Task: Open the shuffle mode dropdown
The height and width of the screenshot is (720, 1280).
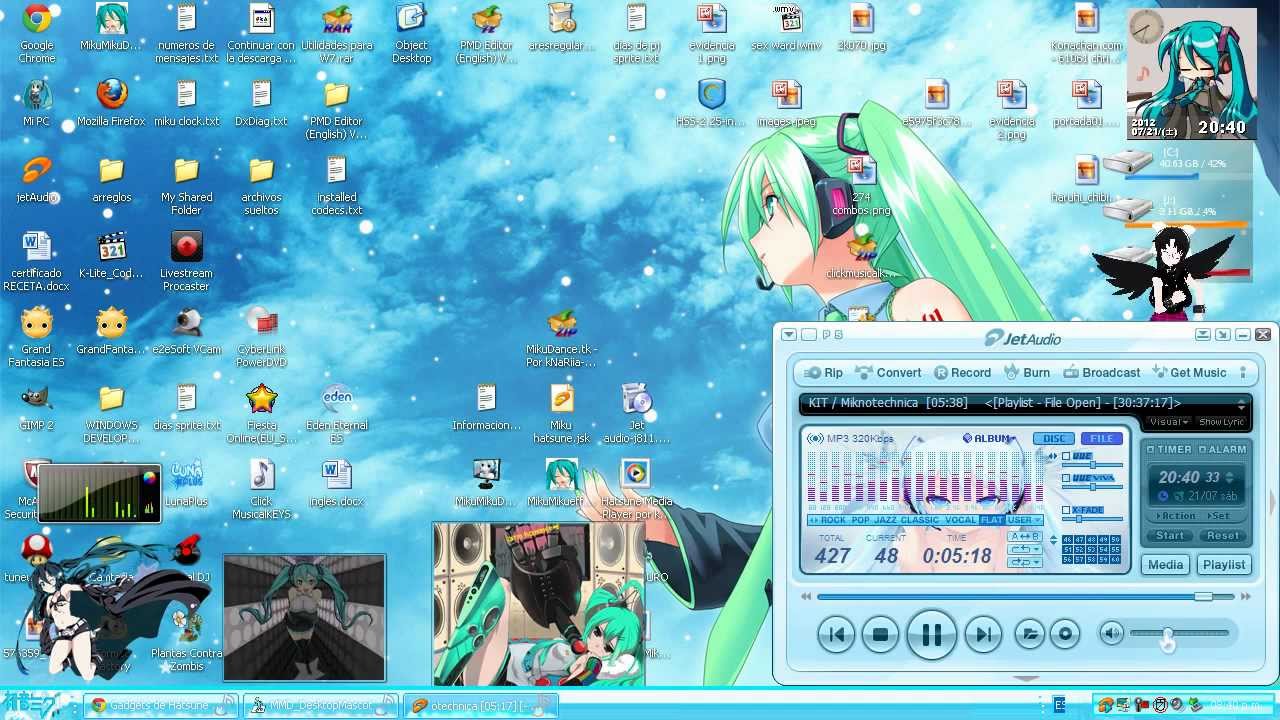Action: coord(1025,562)
